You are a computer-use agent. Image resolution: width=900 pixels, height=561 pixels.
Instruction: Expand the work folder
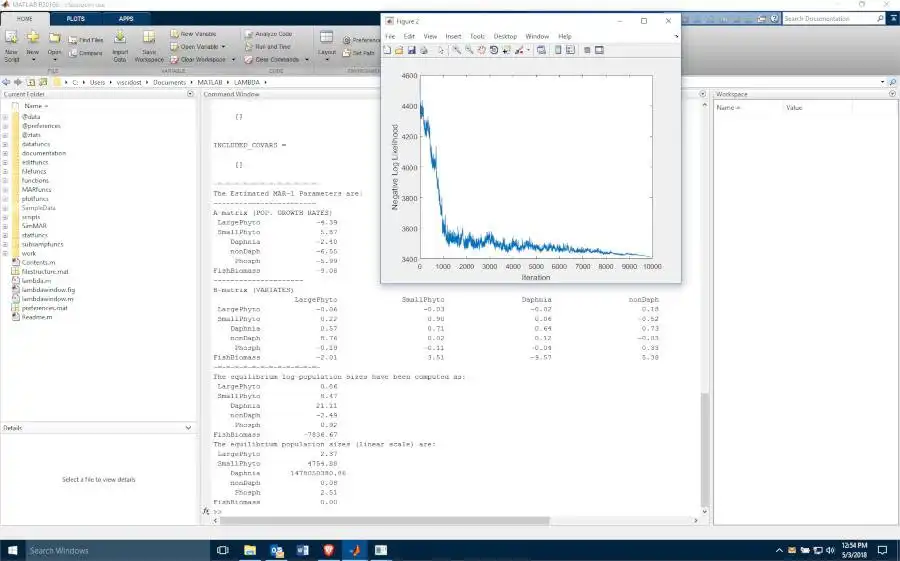[x=5, y=253]
